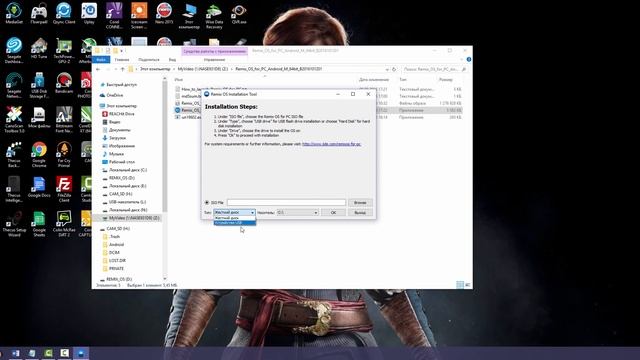
Task: Select Этот компьютер in navigation pane
Action: click(x=122, y=106)
